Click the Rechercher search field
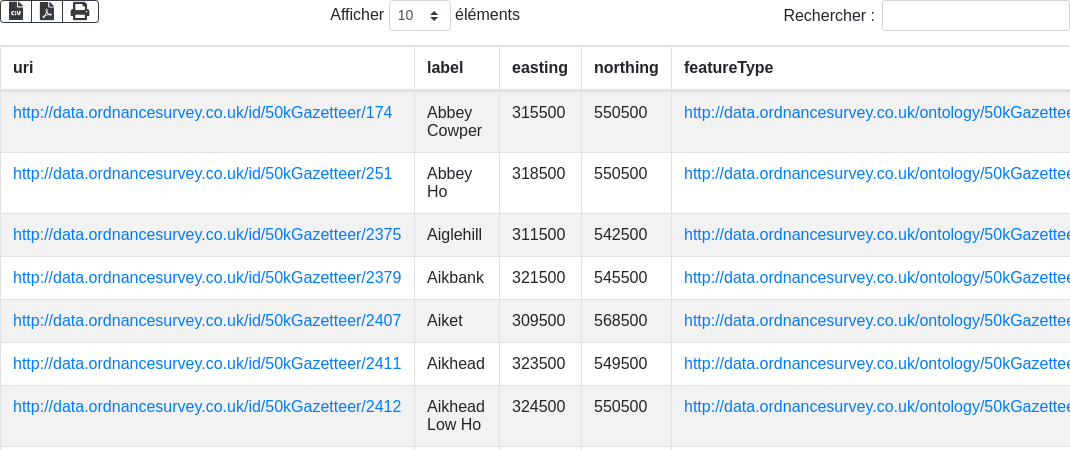Screen dimensions: 1070x450 pyautogui.click(x=975, y=16)
